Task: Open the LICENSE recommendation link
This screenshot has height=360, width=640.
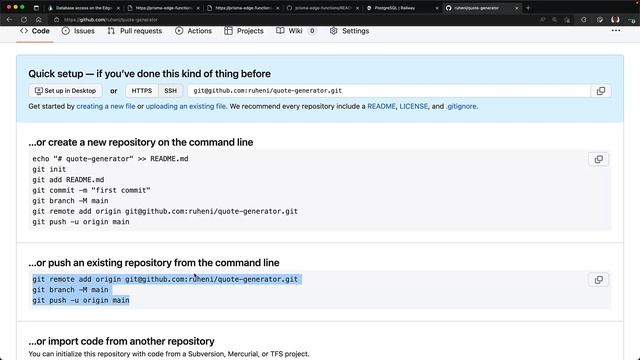Action: [413, 106]
